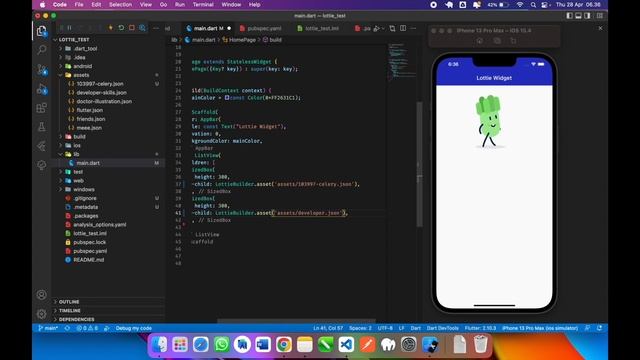Split the editor to the right

tap(403, 28)
